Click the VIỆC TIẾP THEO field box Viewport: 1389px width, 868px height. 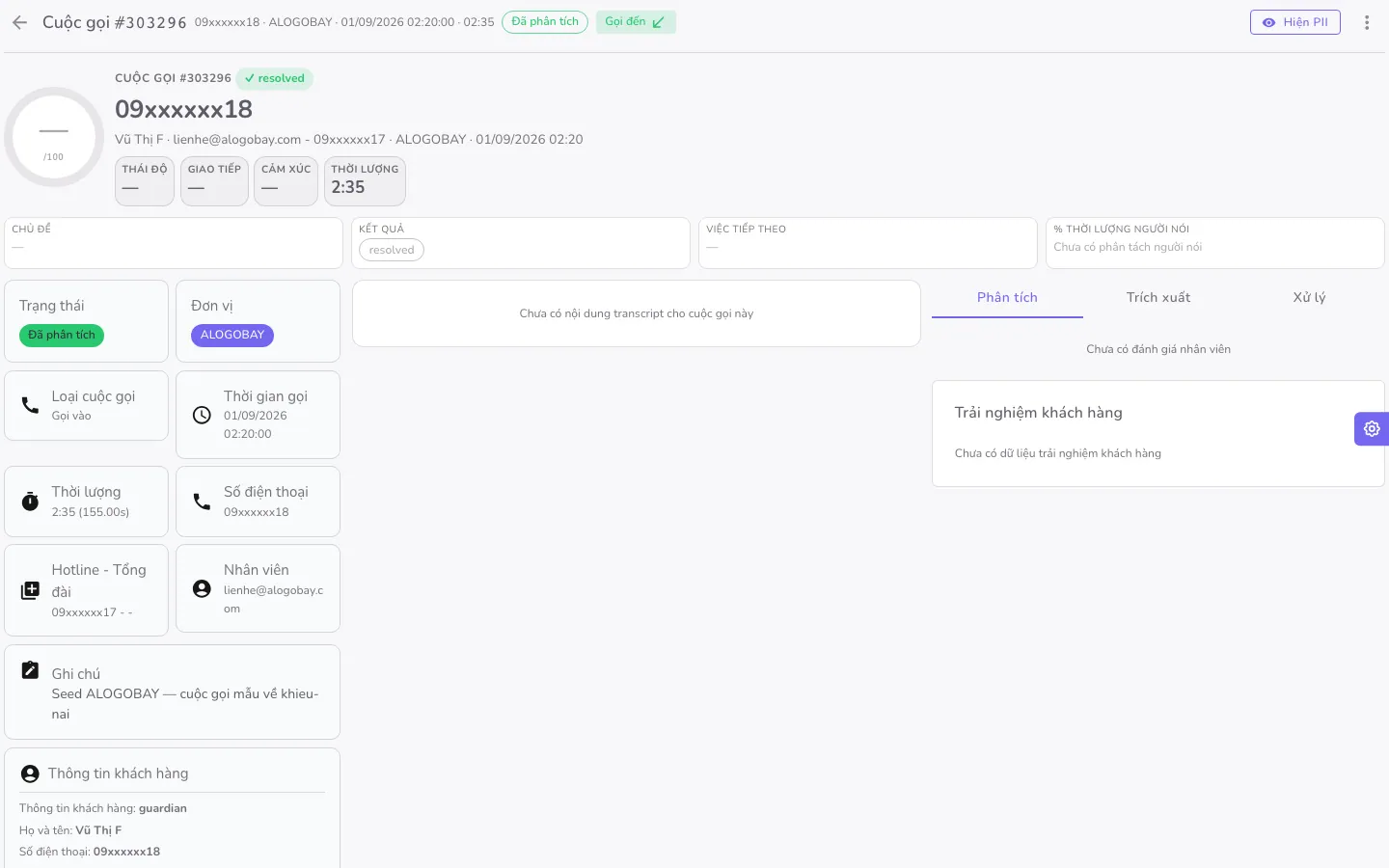[868, 243]
